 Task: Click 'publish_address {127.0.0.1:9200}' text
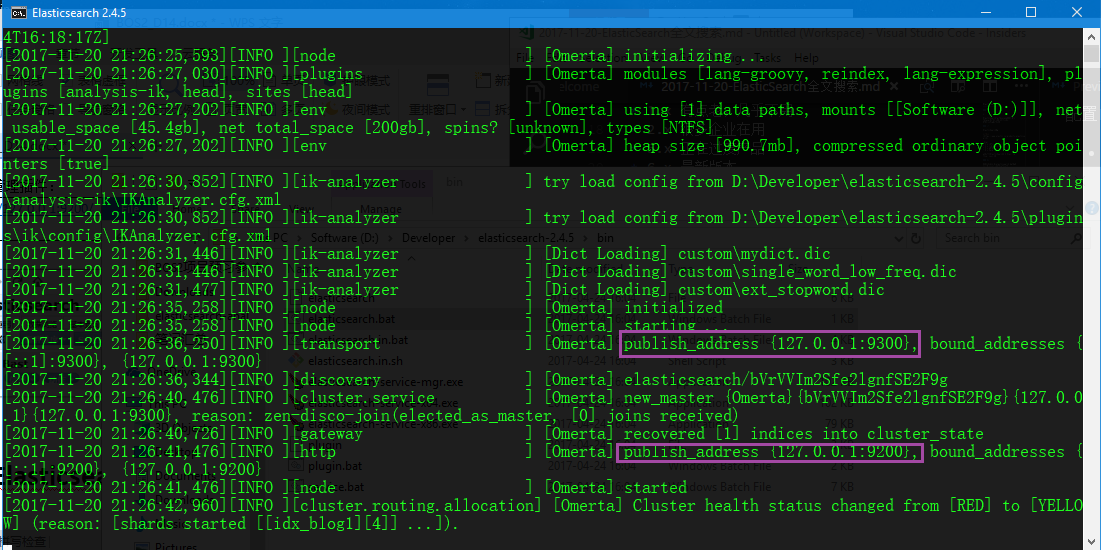pyautogui.click(x=770, y=452)
